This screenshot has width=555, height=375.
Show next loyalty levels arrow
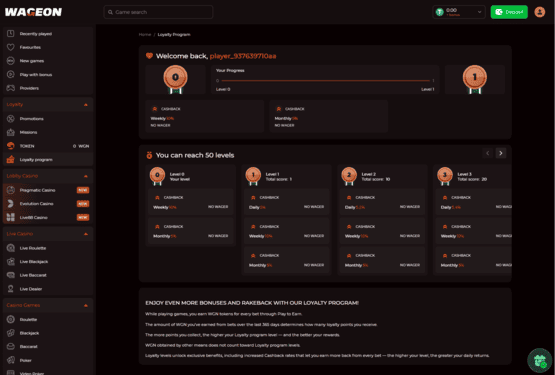tap(500, 153)
